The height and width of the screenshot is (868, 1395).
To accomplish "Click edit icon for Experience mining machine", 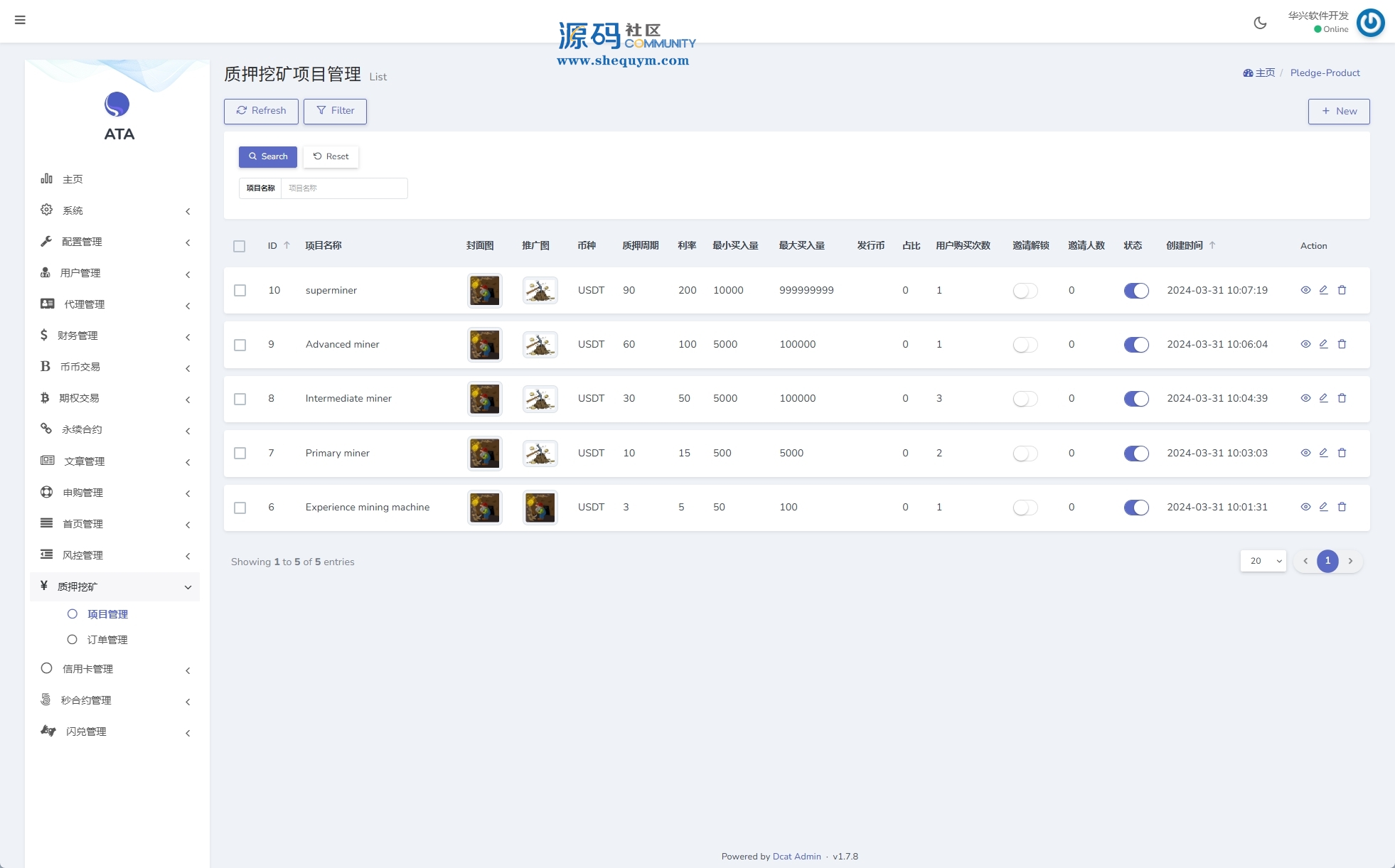I will [x=1323, y=507].
